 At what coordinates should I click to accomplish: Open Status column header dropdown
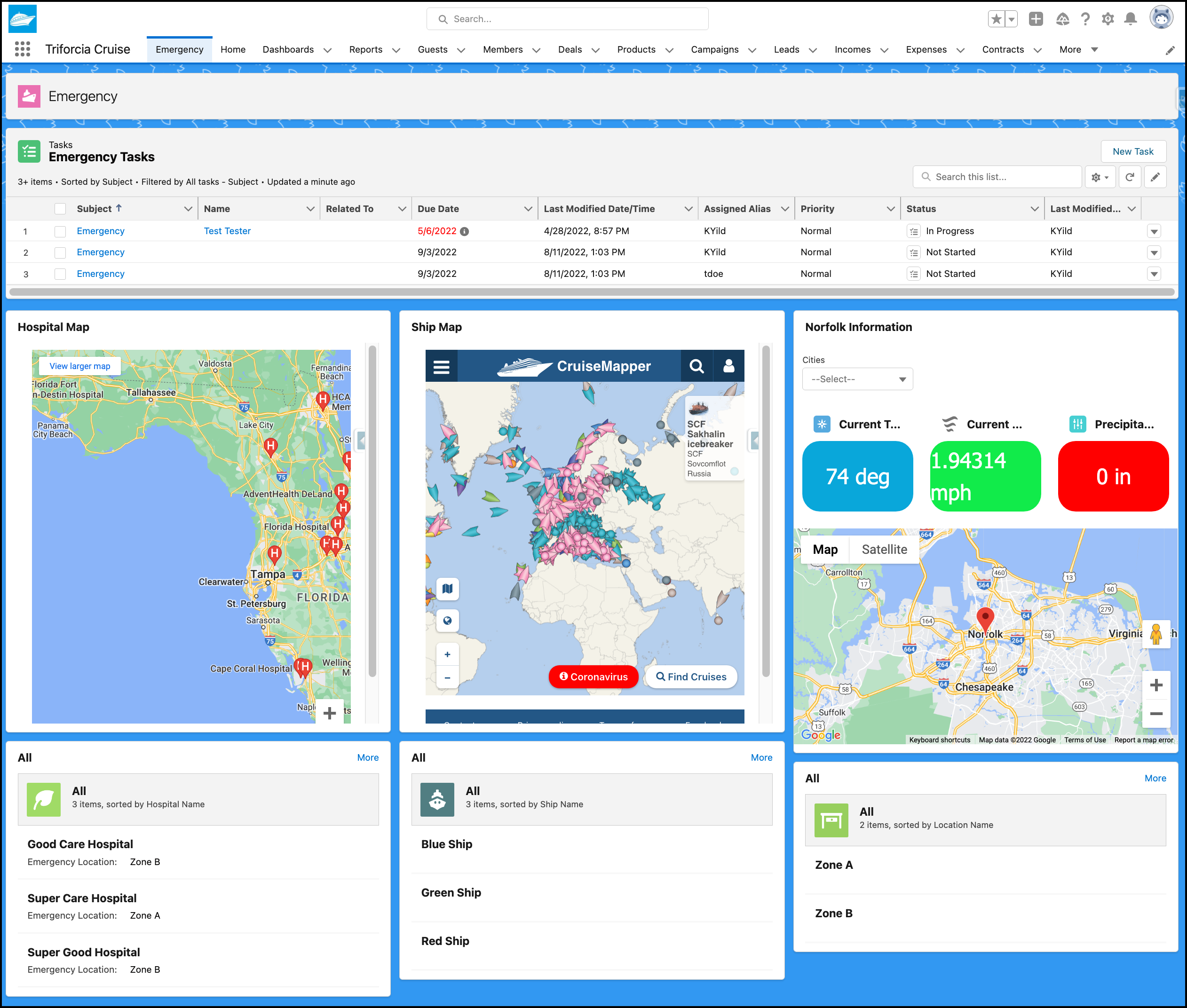(1035, 209)
